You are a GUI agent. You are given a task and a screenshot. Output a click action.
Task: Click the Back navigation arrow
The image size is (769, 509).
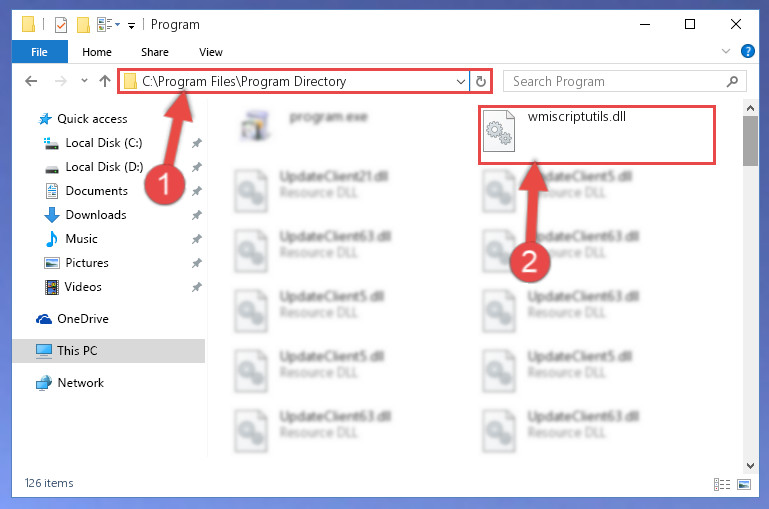coord(31,81)
